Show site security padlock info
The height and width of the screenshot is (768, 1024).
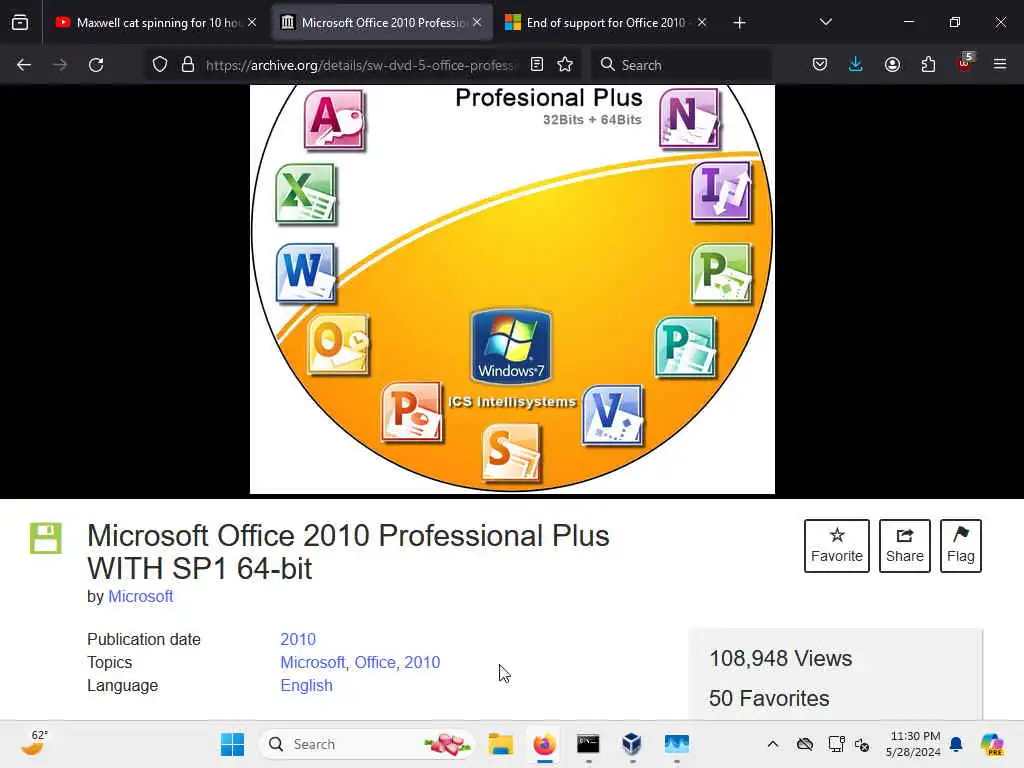coord(188,65)
